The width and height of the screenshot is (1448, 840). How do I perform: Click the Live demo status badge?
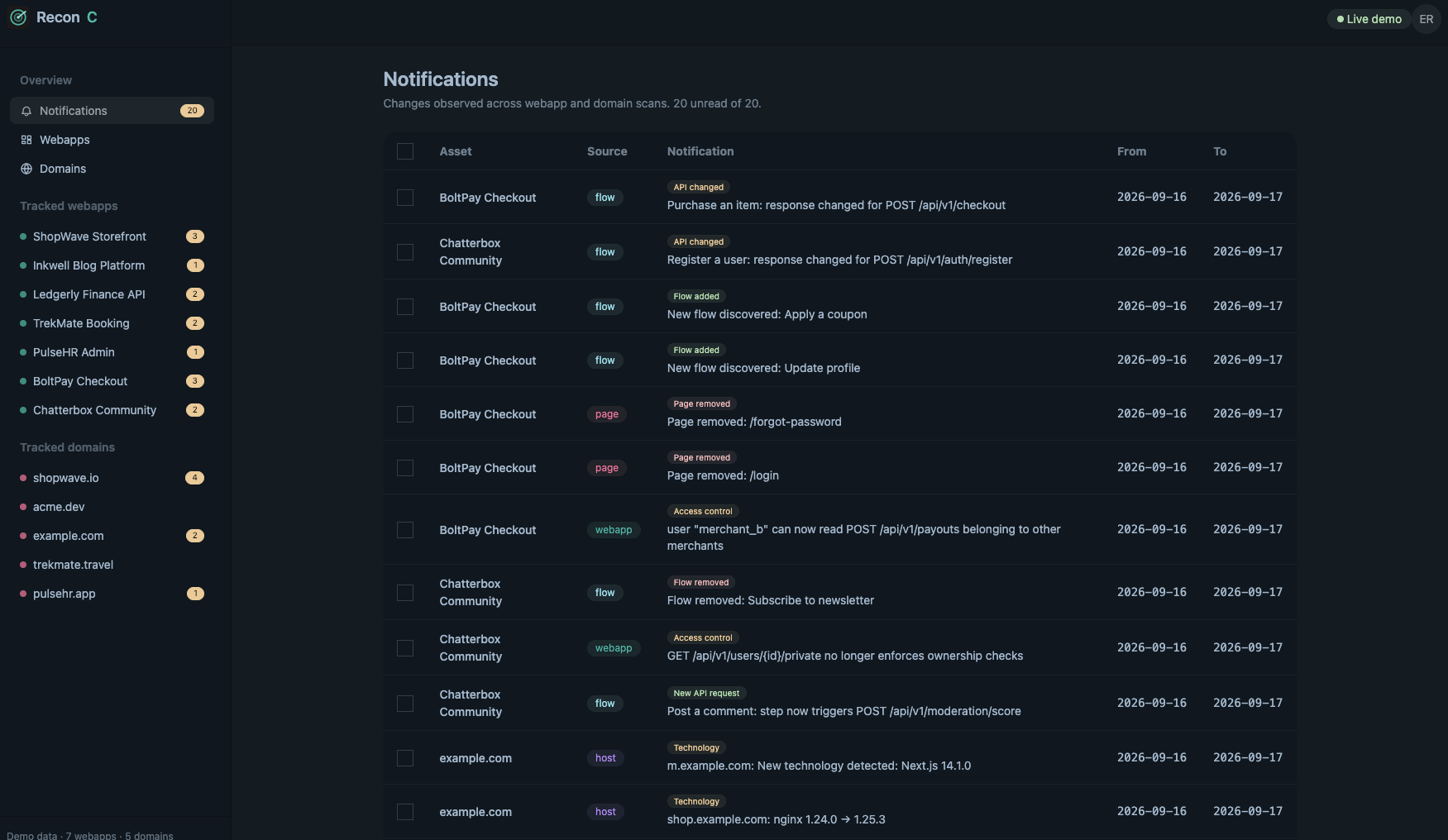1369,19
